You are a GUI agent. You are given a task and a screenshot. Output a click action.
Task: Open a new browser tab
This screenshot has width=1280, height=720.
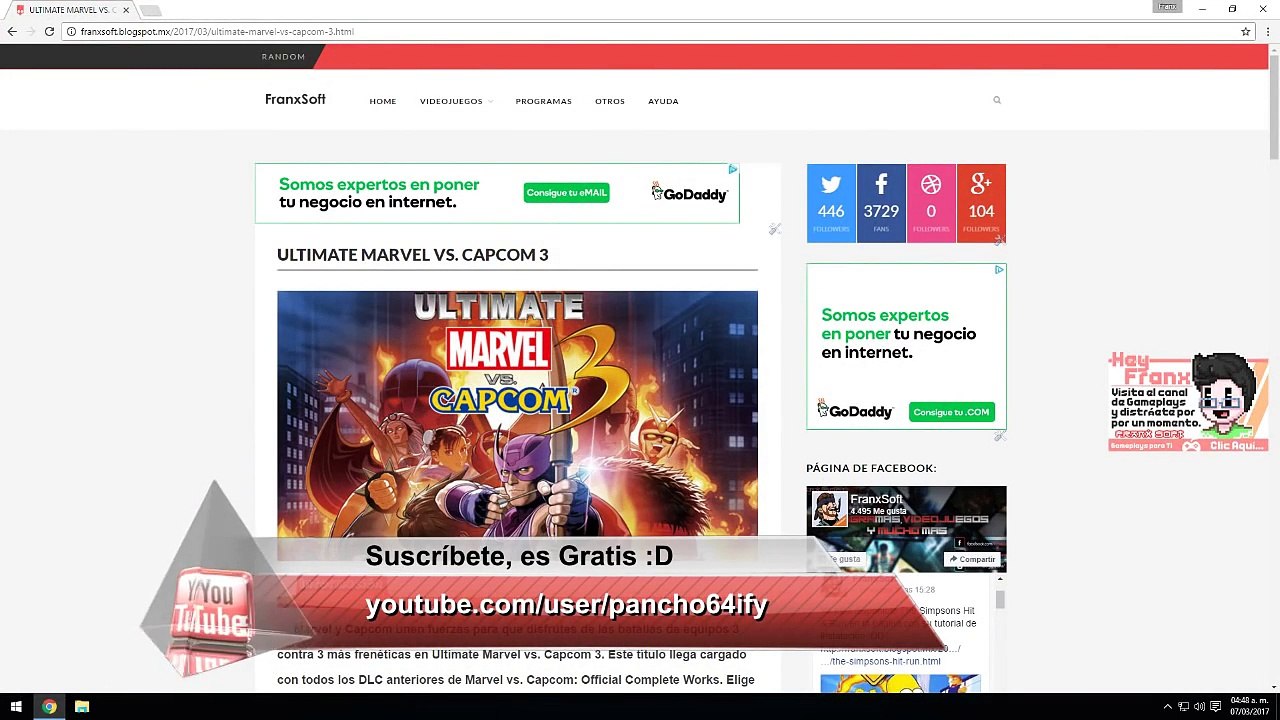(x=150, y=10)
